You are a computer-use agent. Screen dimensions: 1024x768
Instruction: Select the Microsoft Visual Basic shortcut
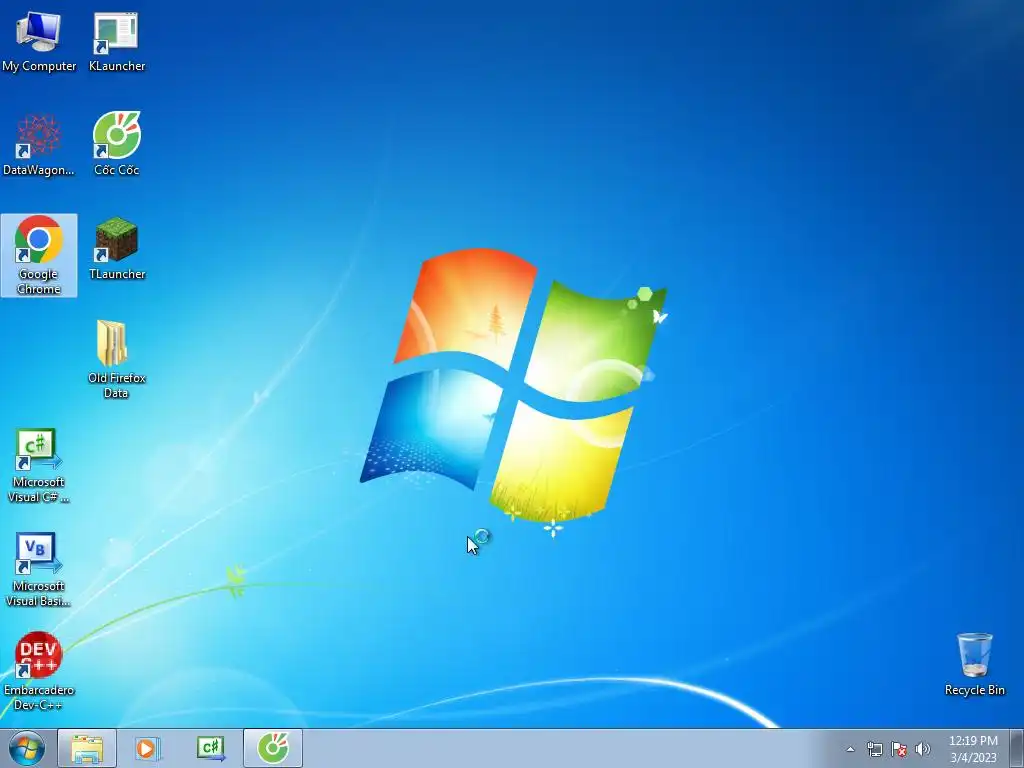[x=39, y=569]
